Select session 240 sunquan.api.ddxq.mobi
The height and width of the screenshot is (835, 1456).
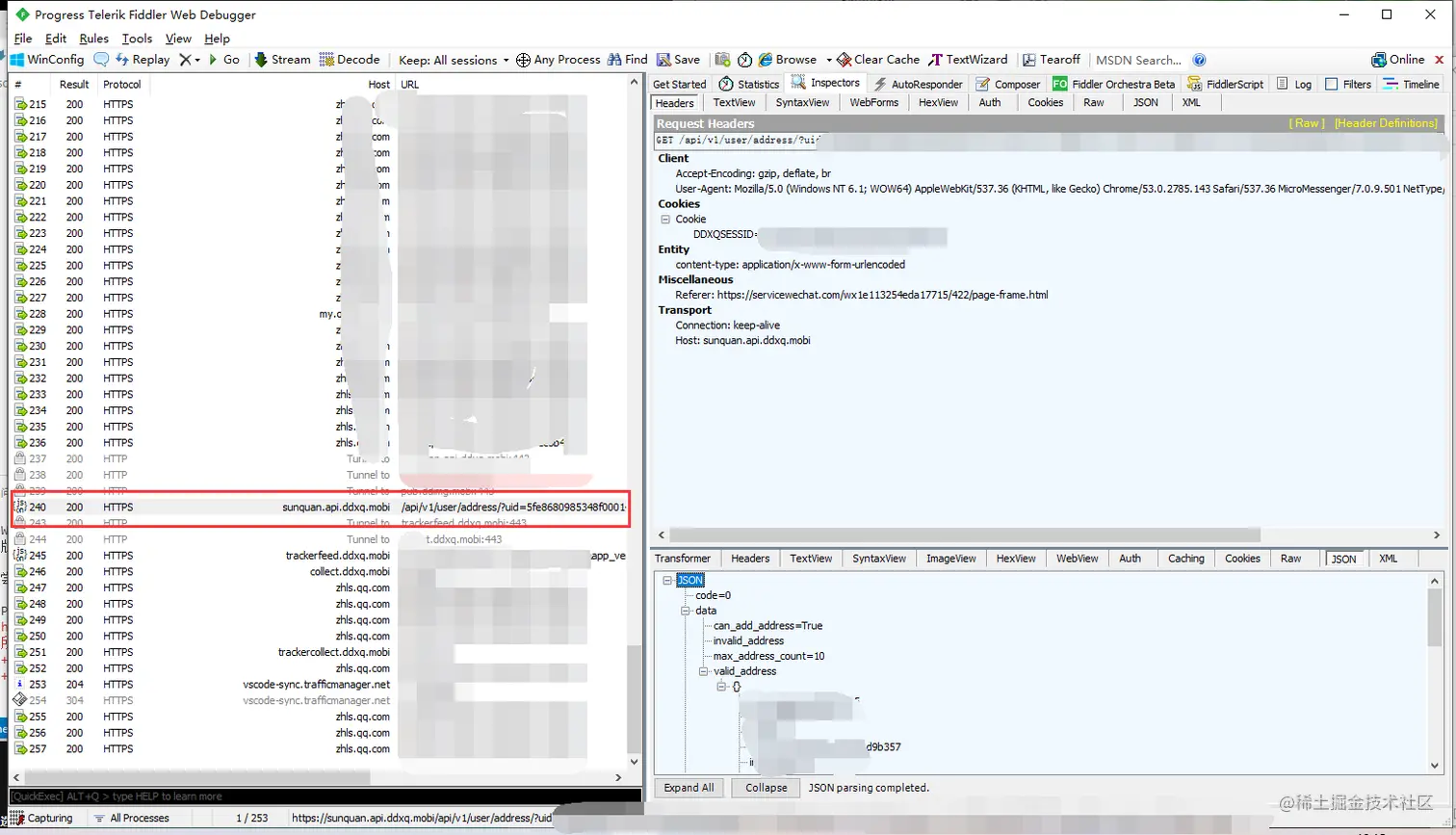321,508
